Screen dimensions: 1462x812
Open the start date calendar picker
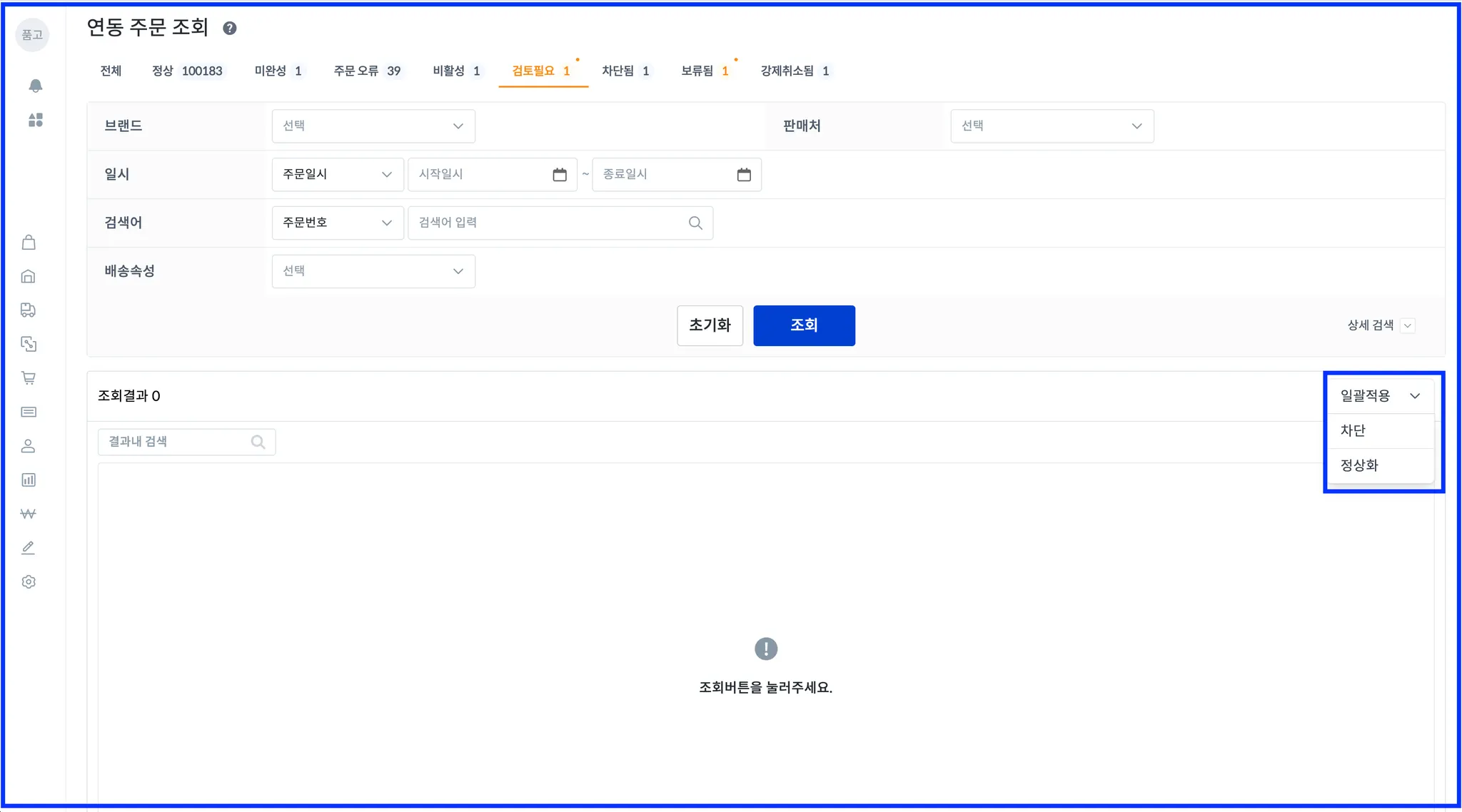[560, 175]
